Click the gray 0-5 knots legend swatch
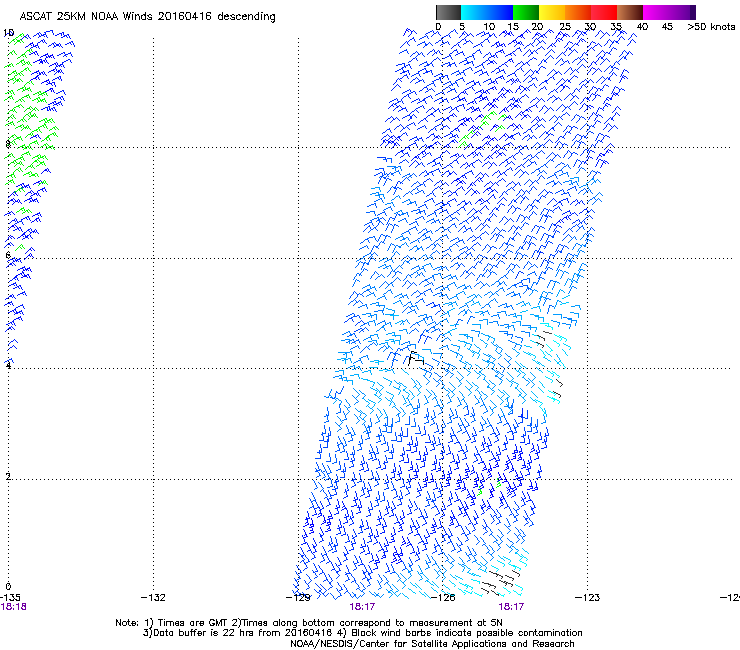Image resolution: width=740 pixels, height=650 pixels. (448, 12)
